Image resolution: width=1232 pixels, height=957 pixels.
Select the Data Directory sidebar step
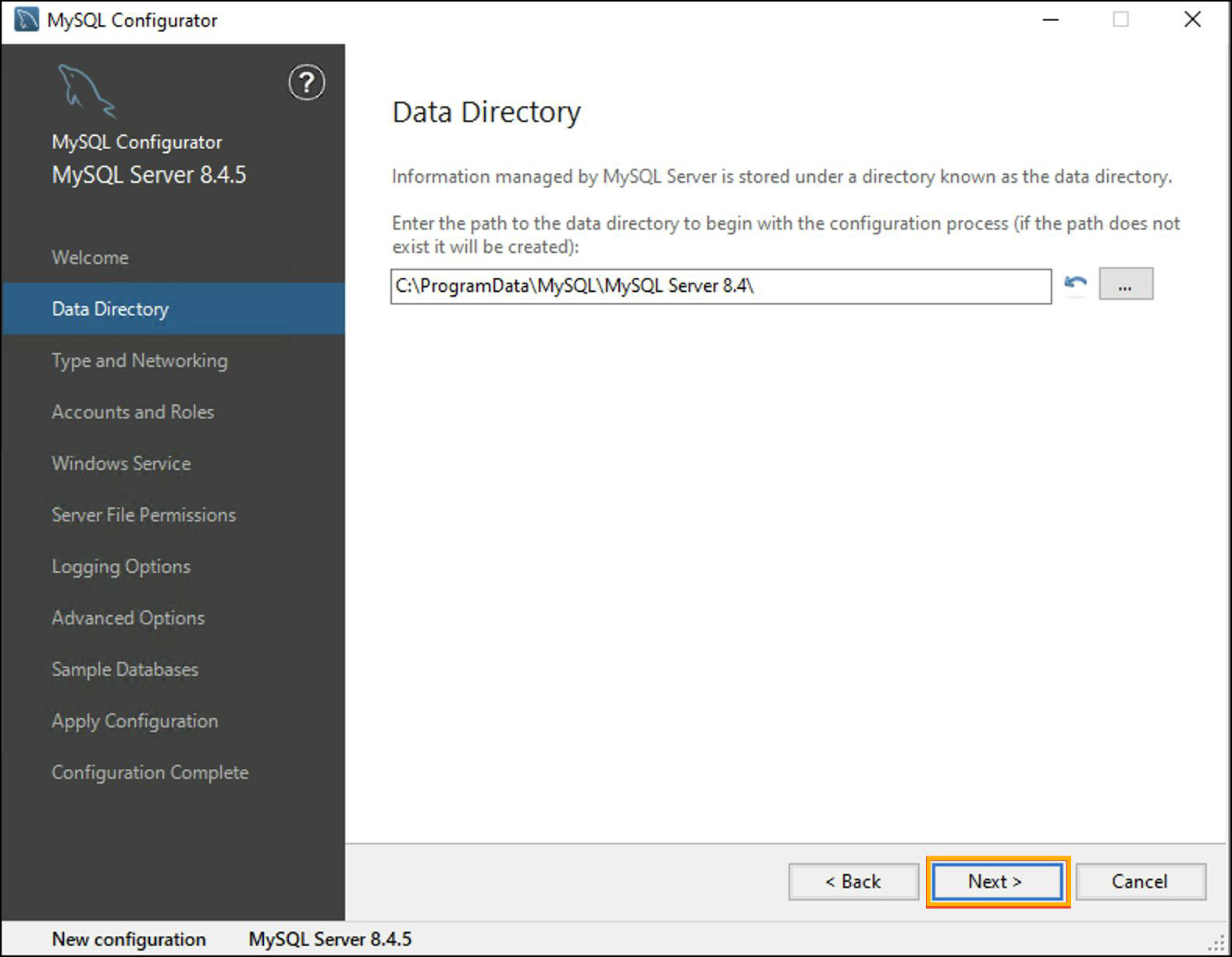(x=110, y=309)
